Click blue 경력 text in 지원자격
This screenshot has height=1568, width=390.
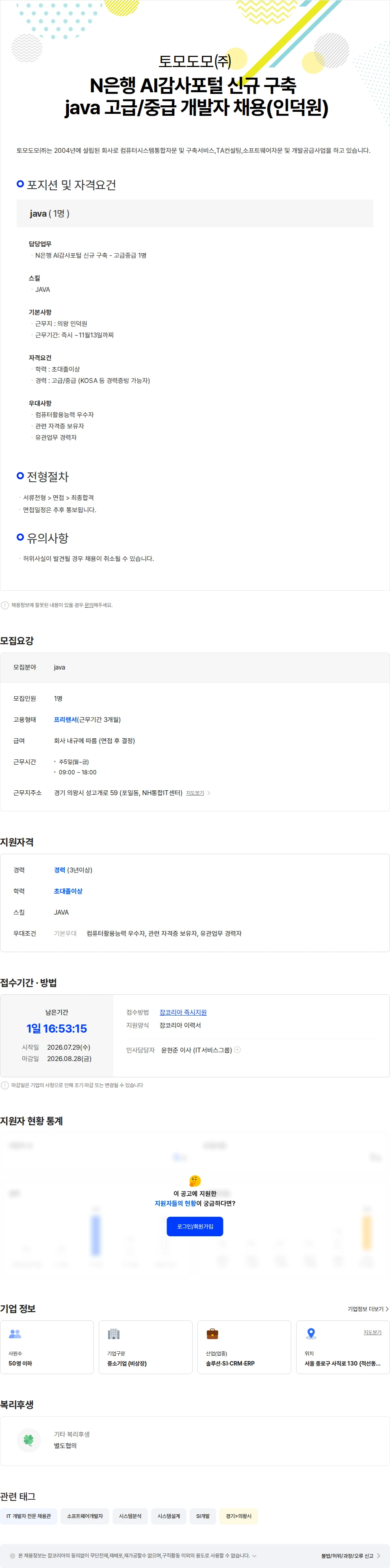(60, 870)
